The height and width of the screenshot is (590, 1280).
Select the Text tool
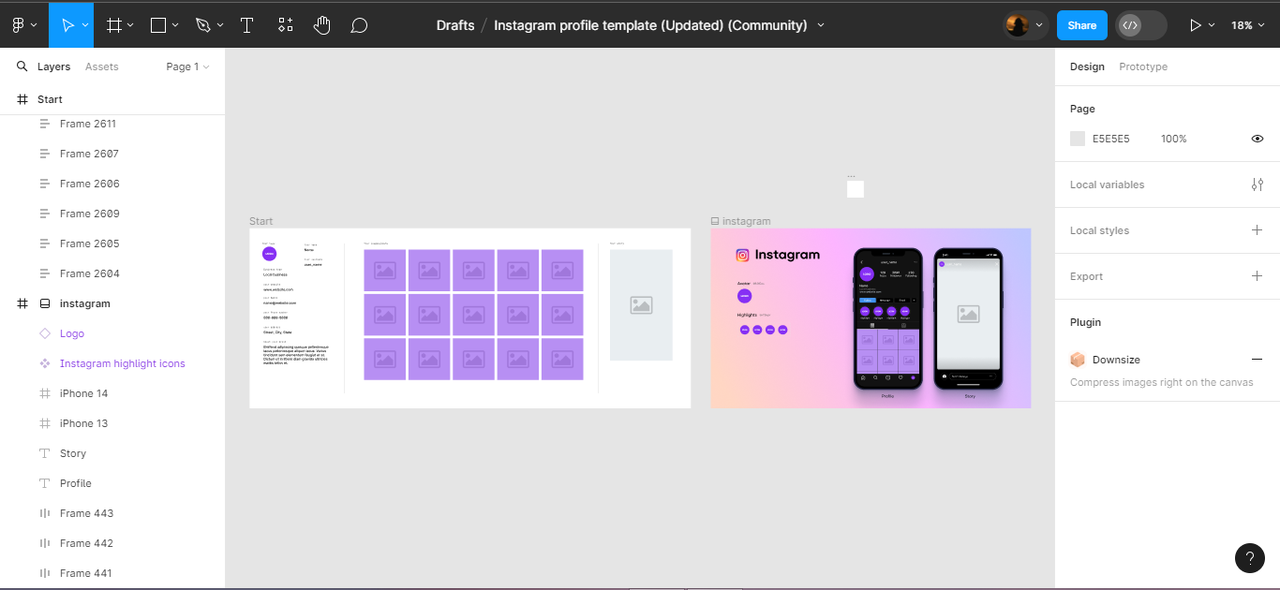click(x=247, y=25)
